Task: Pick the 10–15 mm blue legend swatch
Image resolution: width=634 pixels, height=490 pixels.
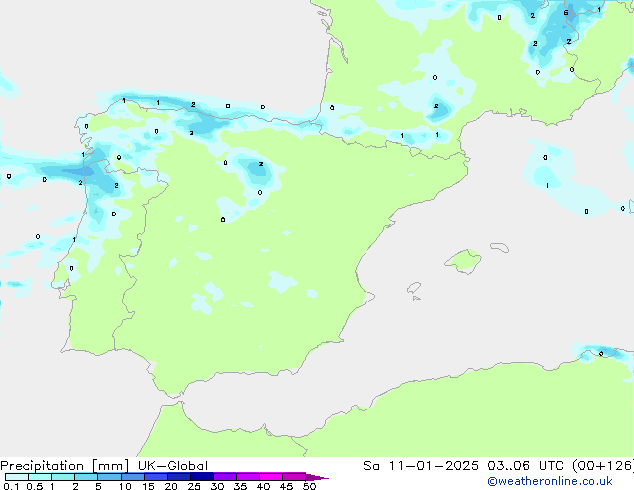Action: click(132, 477)
